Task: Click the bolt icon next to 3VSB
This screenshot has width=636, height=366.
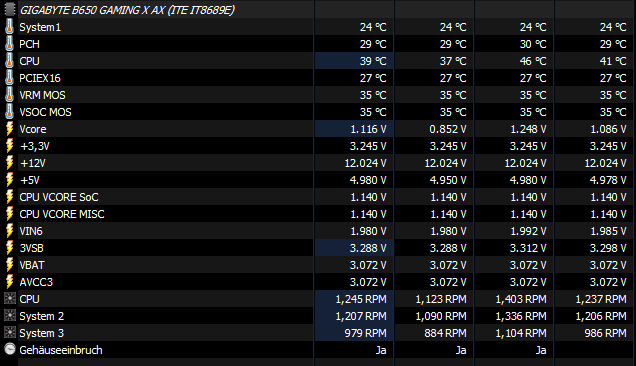Action: pyautogui.click(x=9, y=248)
